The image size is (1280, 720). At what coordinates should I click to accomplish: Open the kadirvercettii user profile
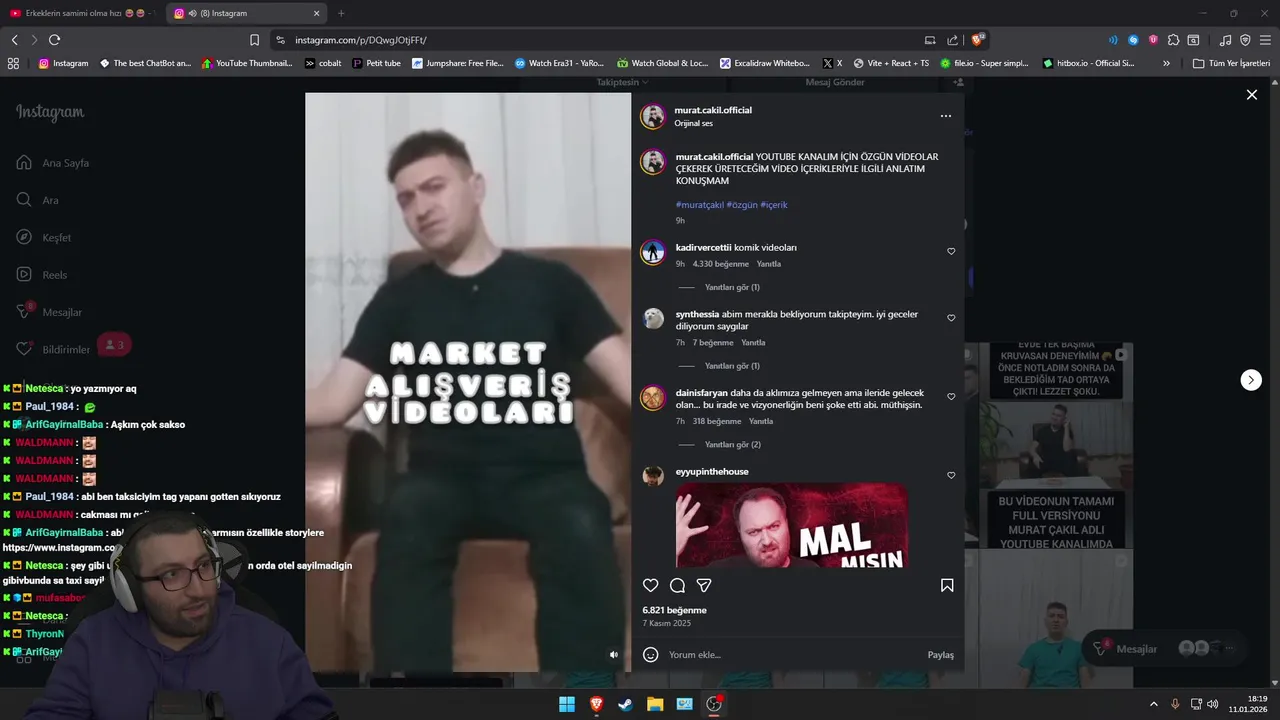point(703,247)
